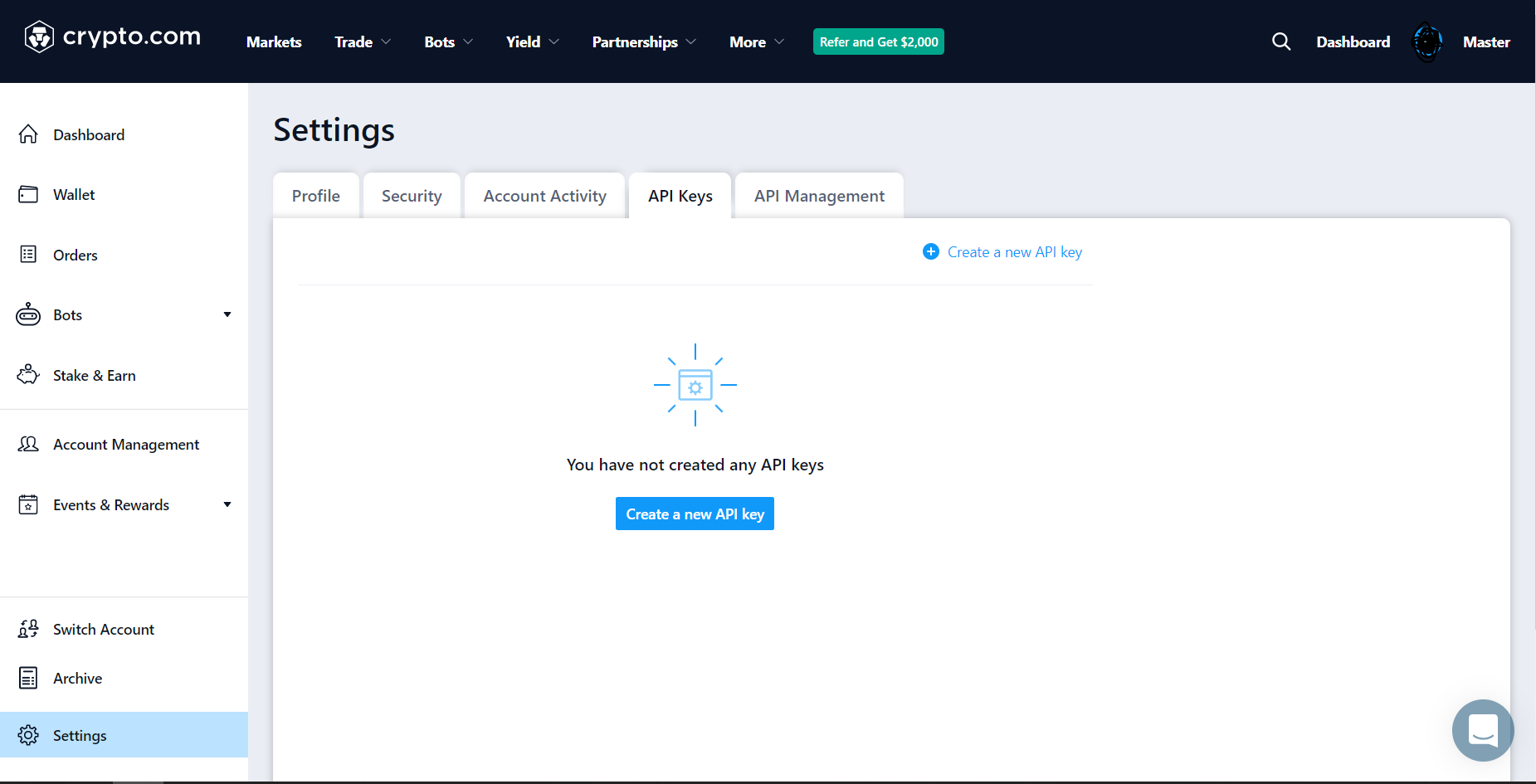Go to Markets in top navigation
1536x784 pixels.
tap(274, 41)
